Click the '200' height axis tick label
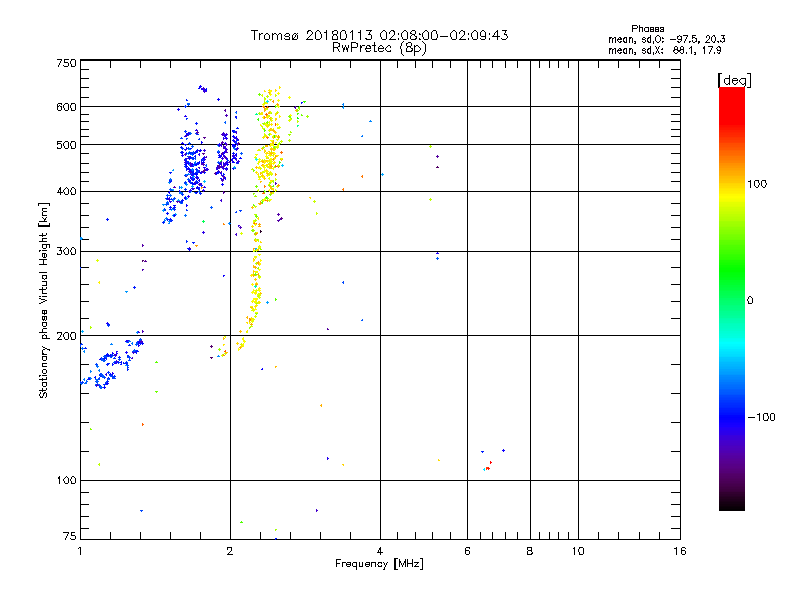The height and width of the screenshot is (600, 800). point(66,336)
